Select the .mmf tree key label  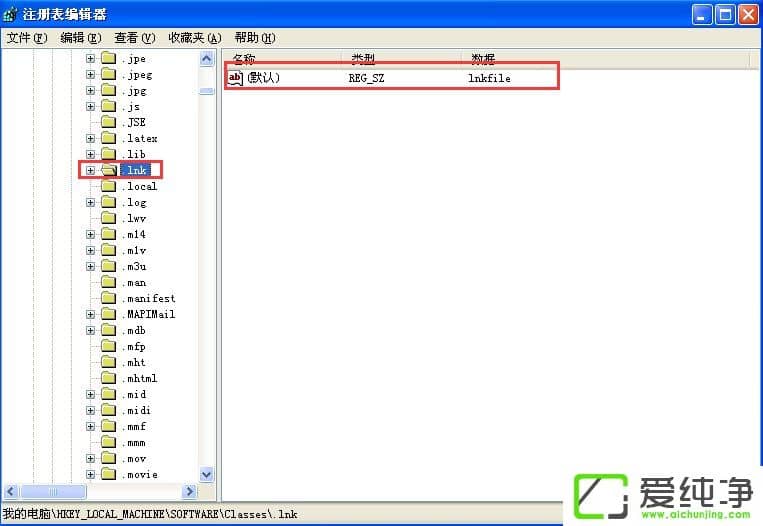tap(134, 427)
